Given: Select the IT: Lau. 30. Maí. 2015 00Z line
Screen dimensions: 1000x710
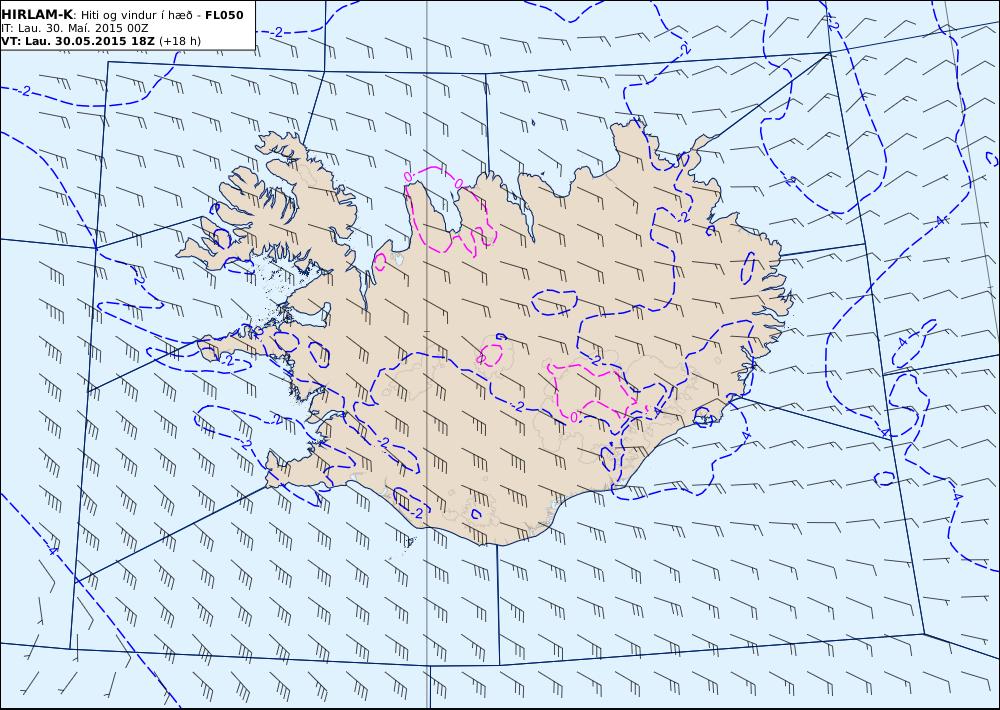Looking at the screenshot, I should tap(75, 28).
